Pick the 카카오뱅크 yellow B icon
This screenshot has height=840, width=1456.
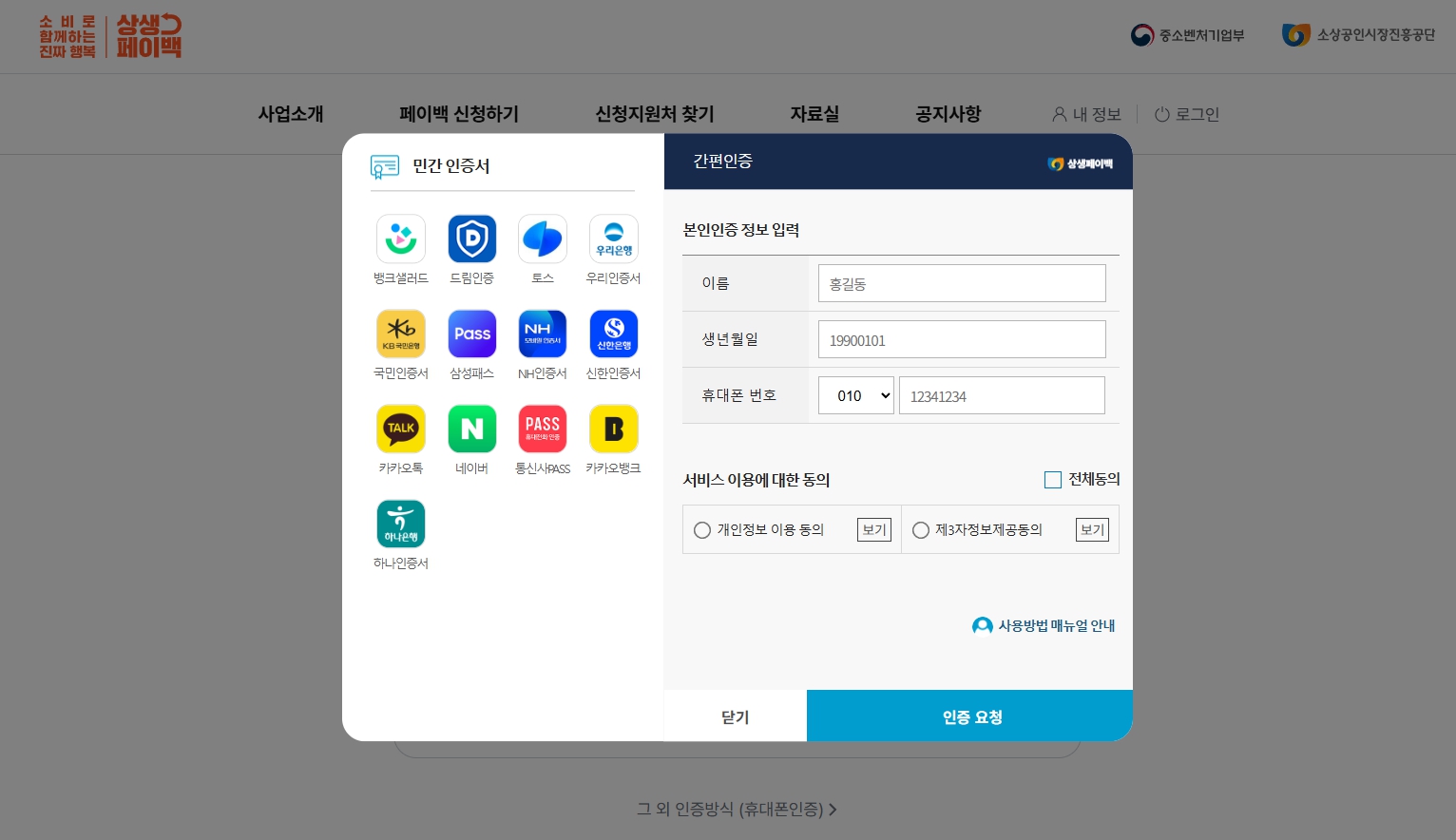(614, 429)
